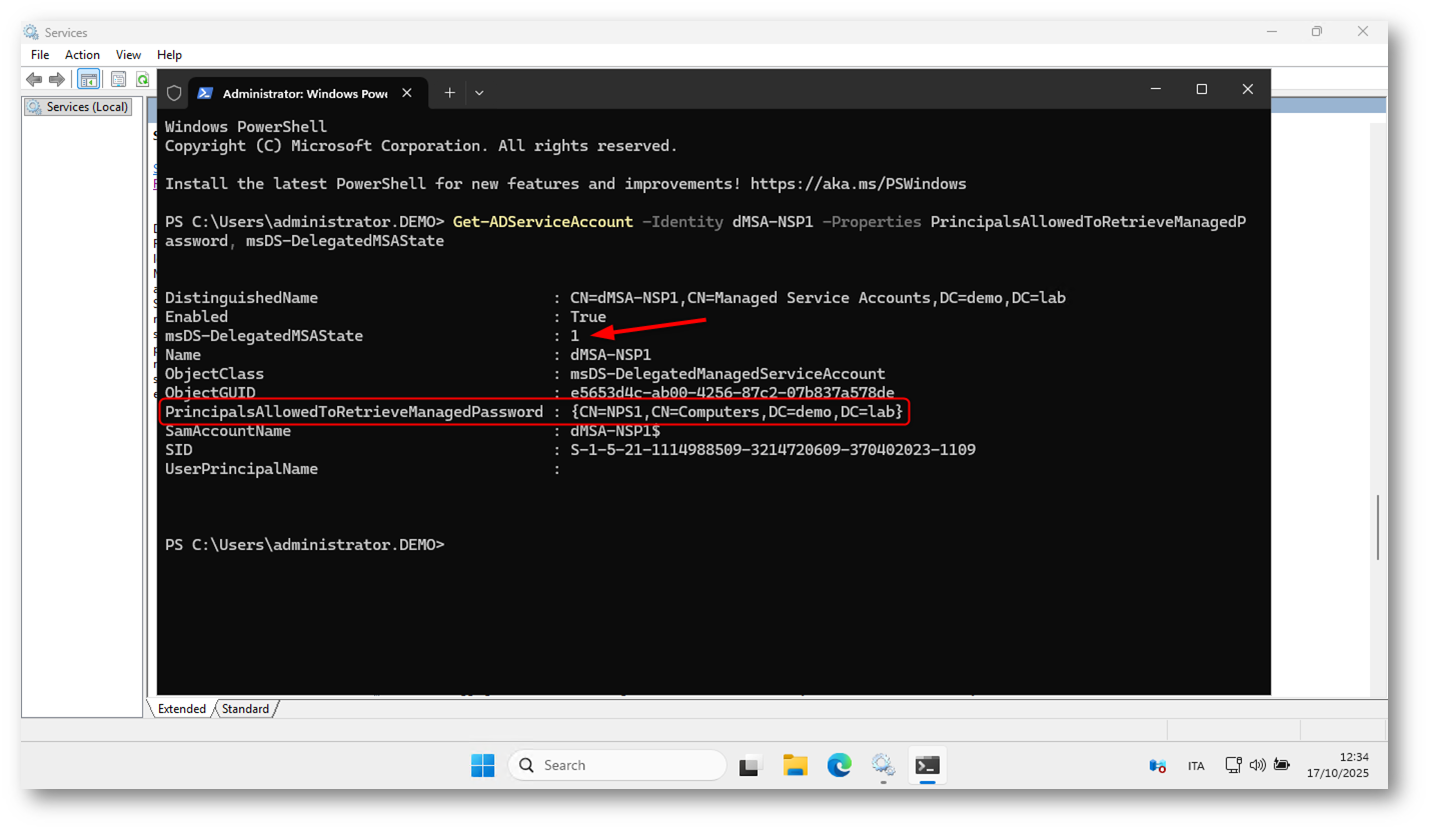
Task: Close the Terminal window
Action: point(1247,89)
